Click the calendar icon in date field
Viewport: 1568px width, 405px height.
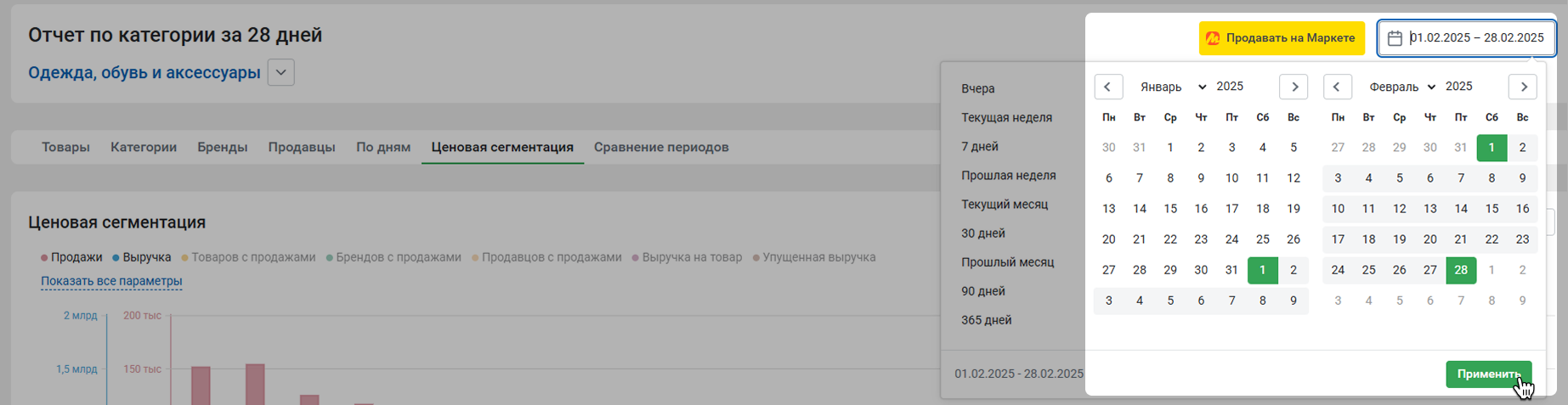tap(1395, 38)
